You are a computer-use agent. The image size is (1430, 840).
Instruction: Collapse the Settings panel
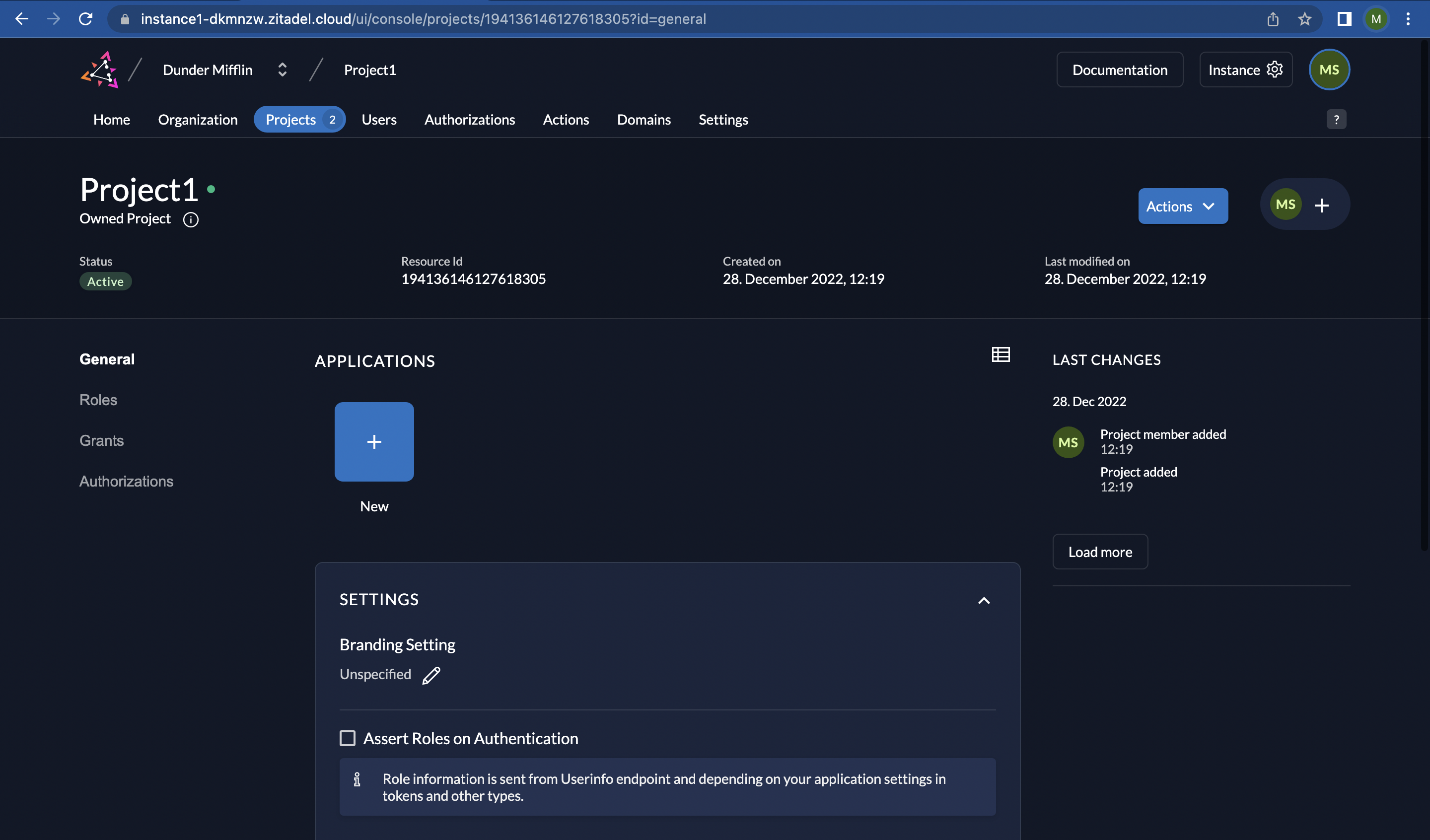tap(984, 601)
